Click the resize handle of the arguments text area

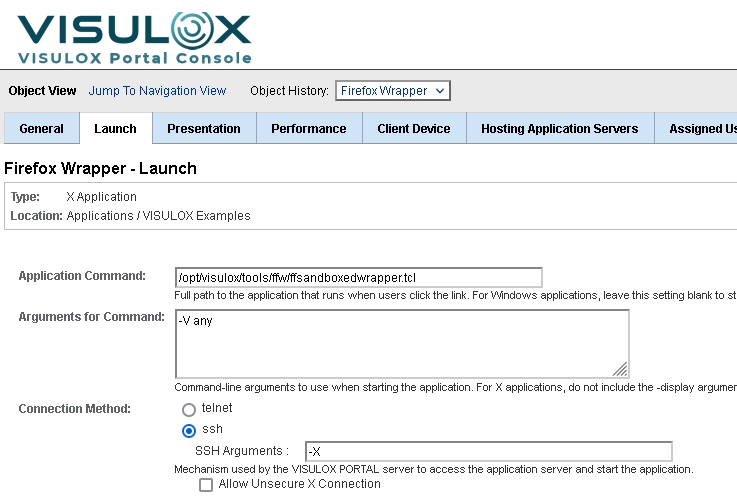(x=620, y=368)
